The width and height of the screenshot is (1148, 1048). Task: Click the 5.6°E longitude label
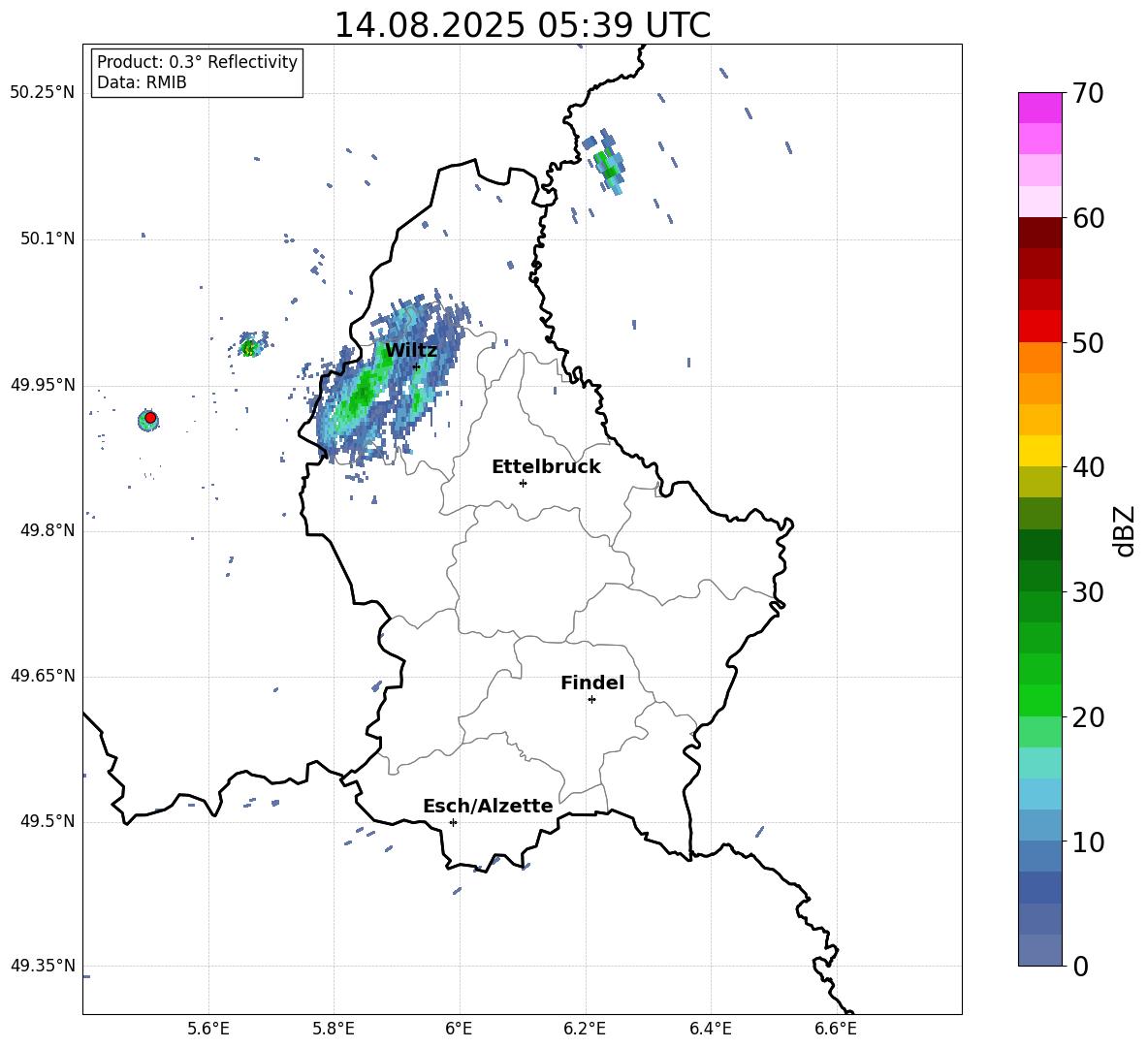click(x=208, y=1029)
